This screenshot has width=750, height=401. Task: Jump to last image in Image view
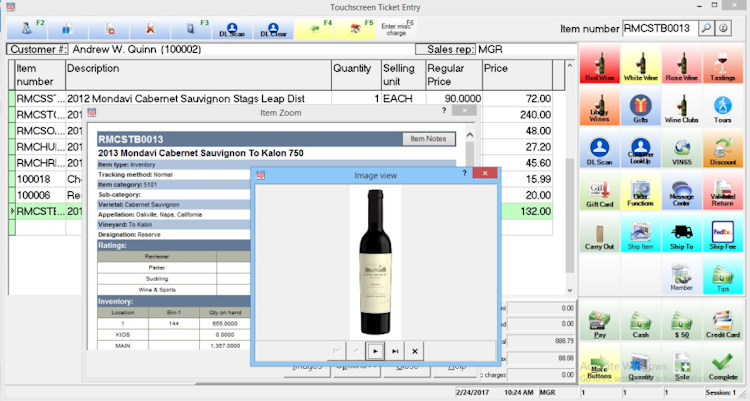[x=395, y=351]
